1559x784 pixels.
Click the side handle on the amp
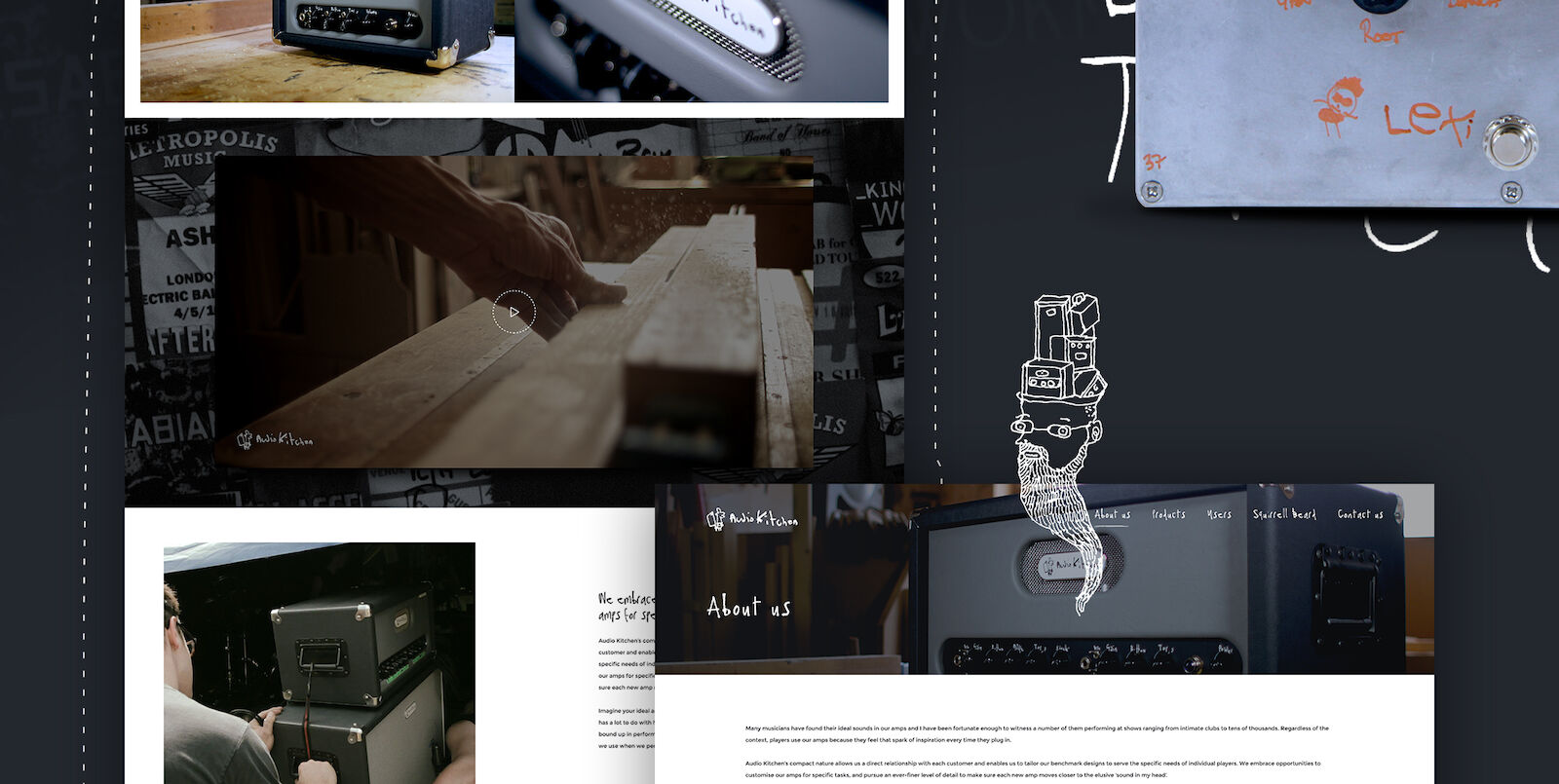1347,592
